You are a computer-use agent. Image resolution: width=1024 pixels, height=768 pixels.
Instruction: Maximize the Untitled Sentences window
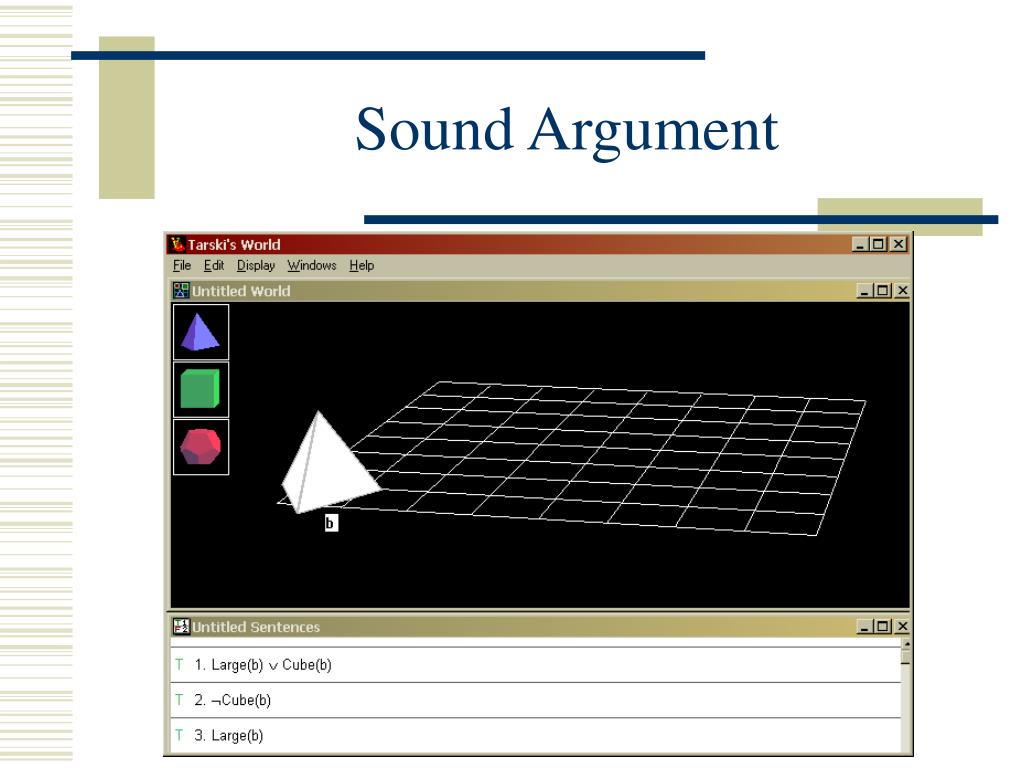[882, 626]
